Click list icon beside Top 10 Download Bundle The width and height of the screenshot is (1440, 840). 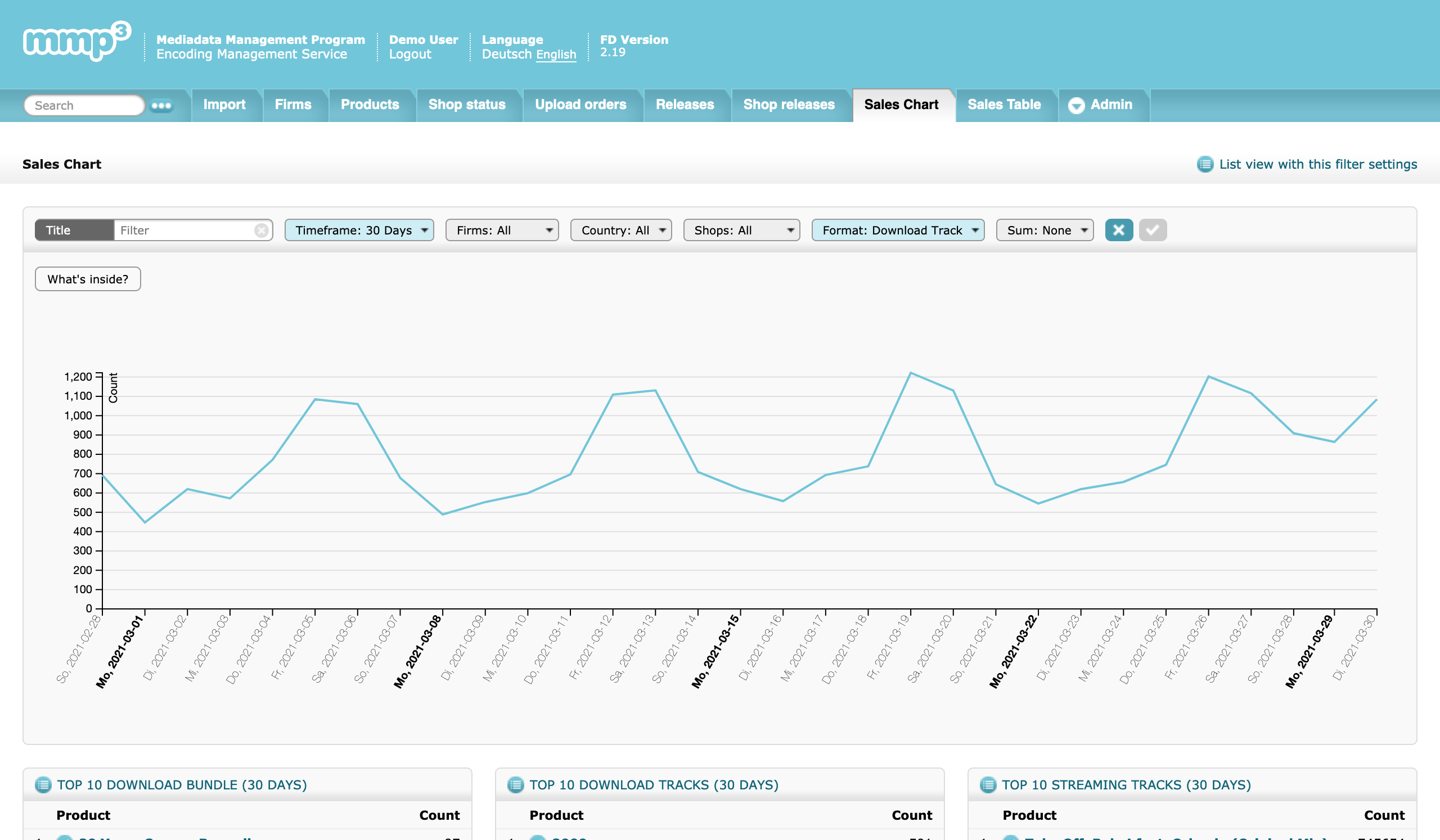tap(43, 784)
